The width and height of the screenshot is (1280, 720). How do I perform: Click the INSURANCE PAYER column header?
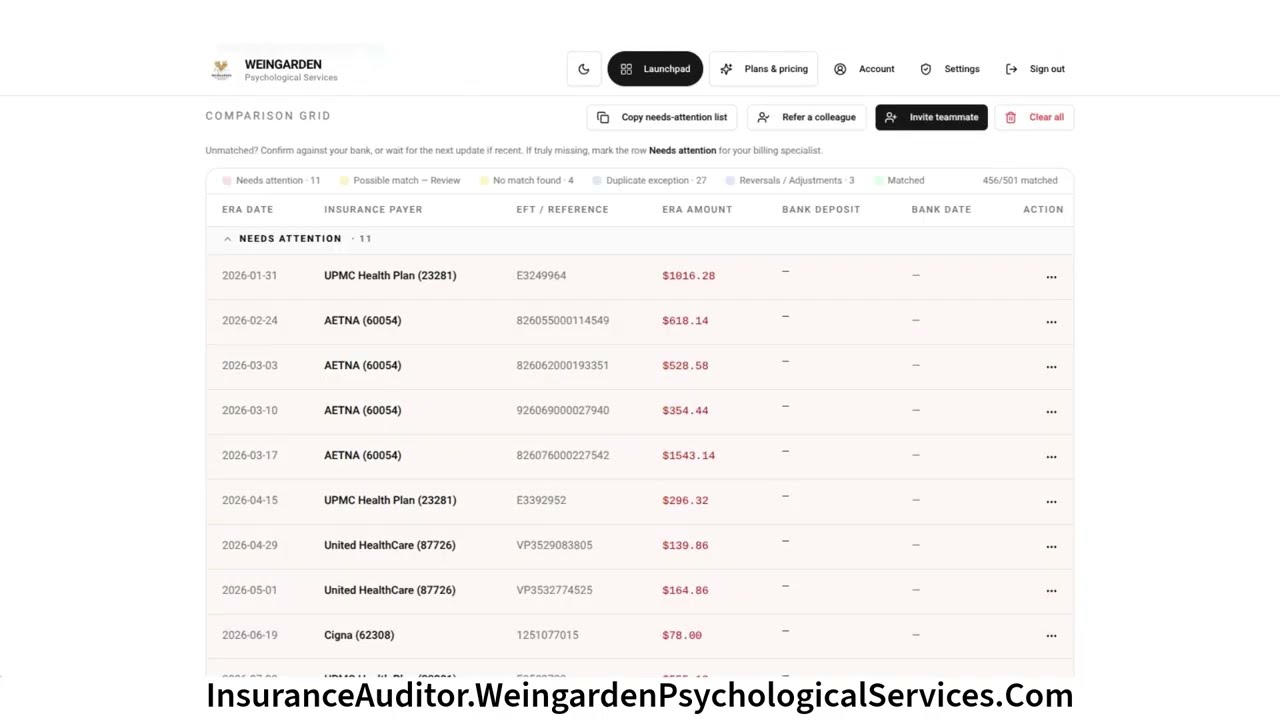click(x=373, y=209)
